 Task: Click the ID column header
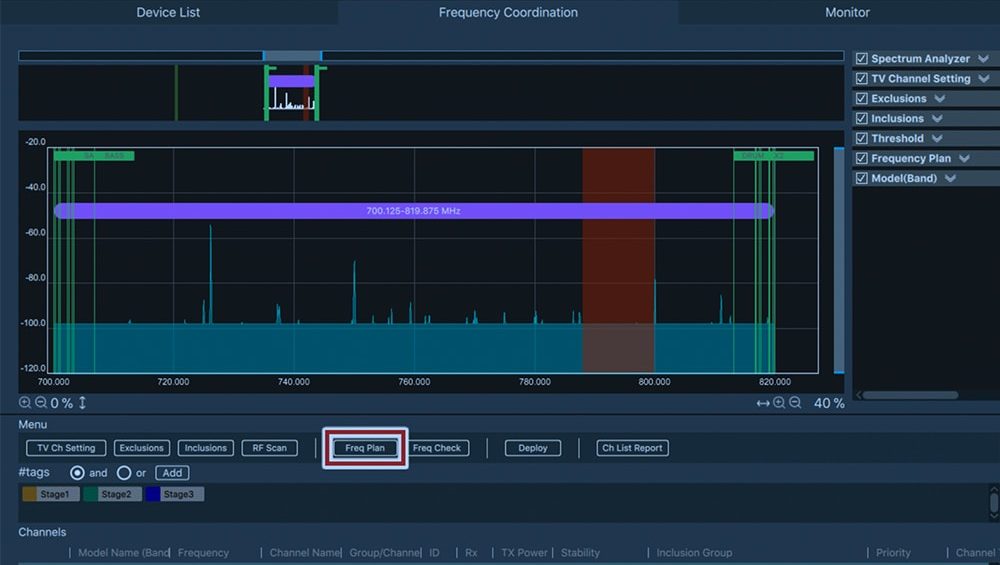(434, 552)
